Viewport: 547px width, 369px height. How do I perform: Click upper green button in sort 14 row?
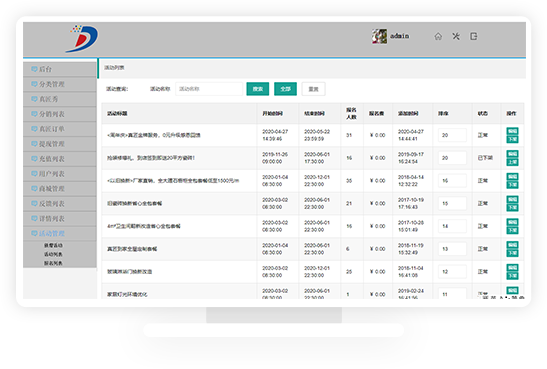[x=512, y=222]
